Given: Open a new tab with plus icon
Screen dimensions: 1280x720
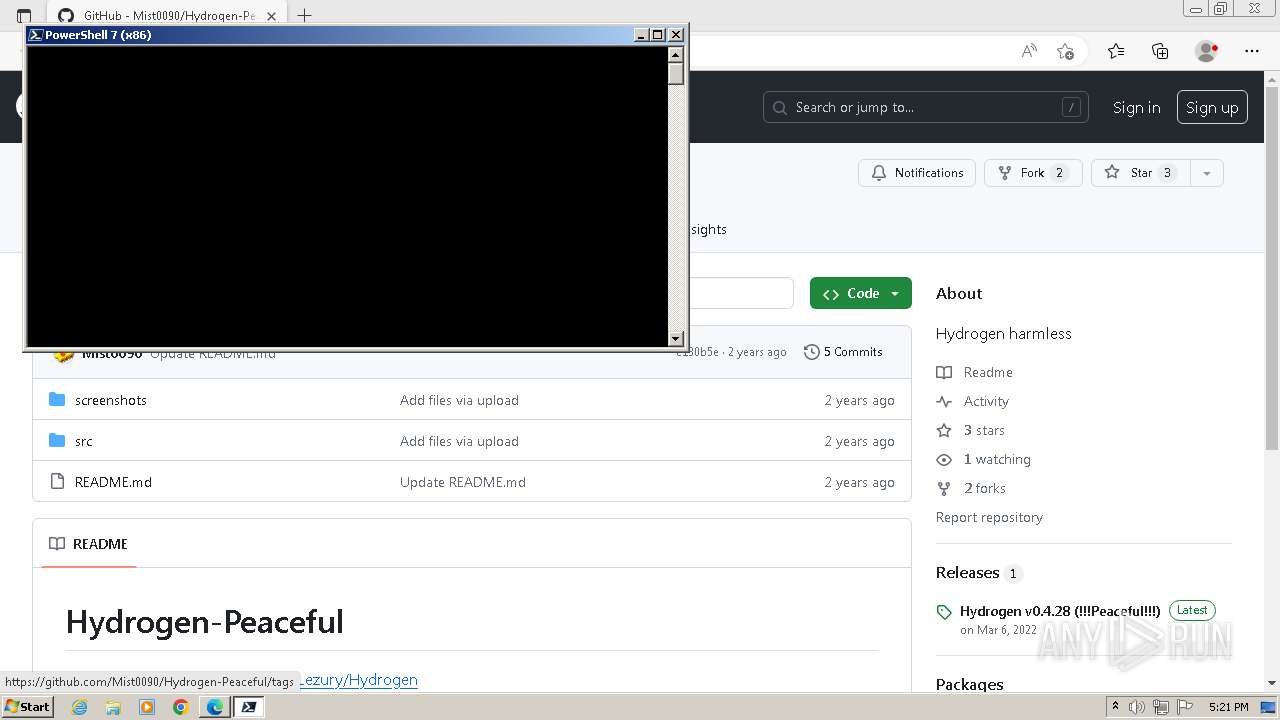Looking at the screenshot, I should click(305, 15).
